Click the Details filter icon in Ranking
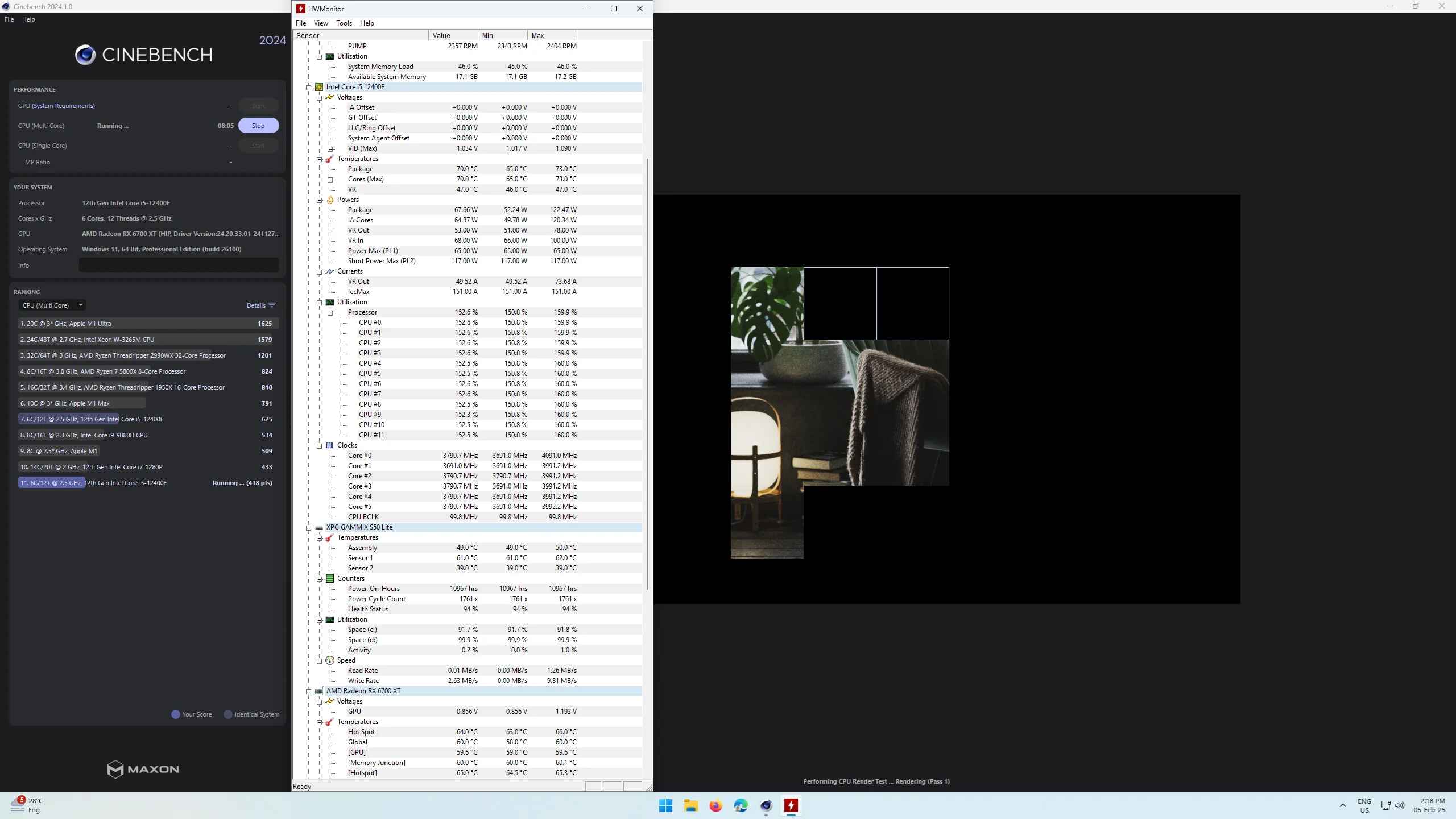The height and width of the screenshot is (819, 1456). pyautogui.click(x=272, y=305)
